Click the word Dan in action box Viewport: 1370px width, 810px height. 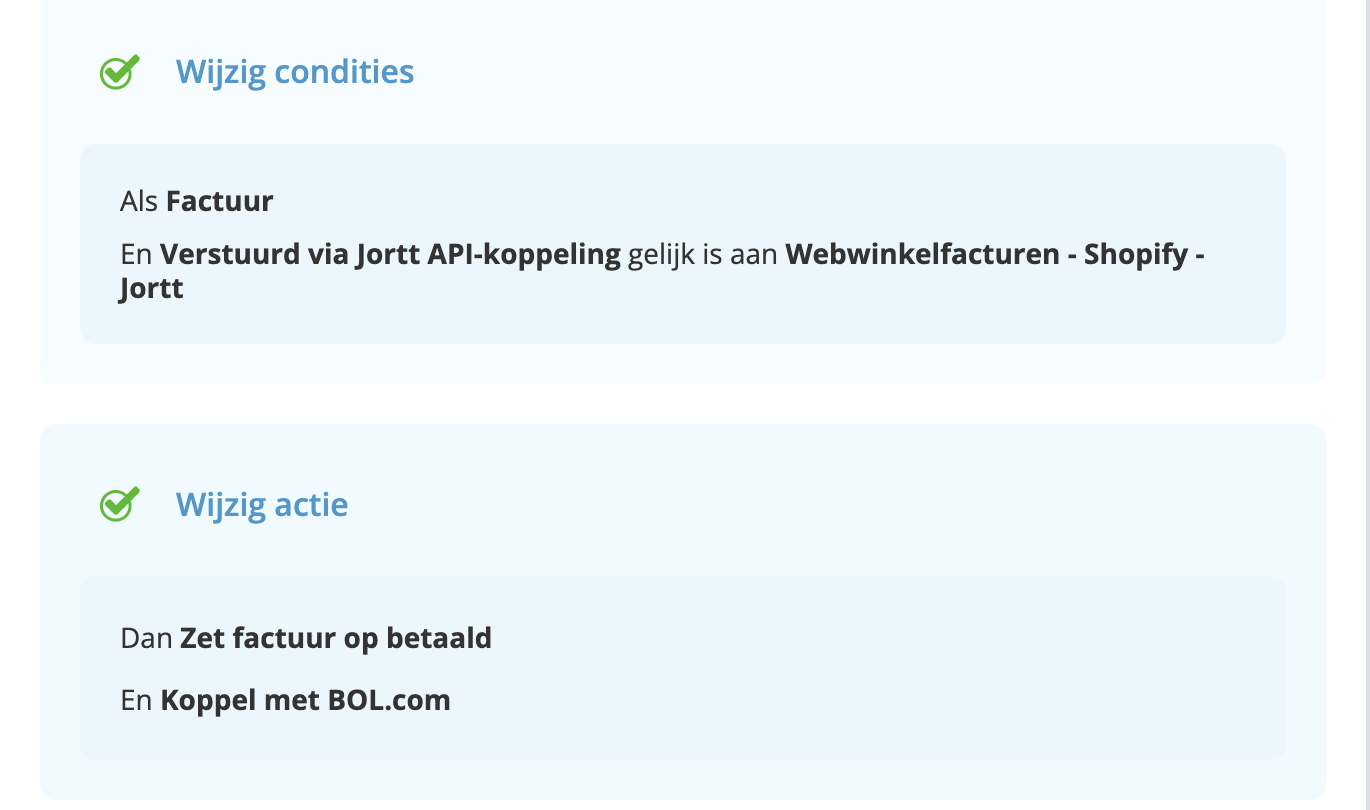(146, 637)
